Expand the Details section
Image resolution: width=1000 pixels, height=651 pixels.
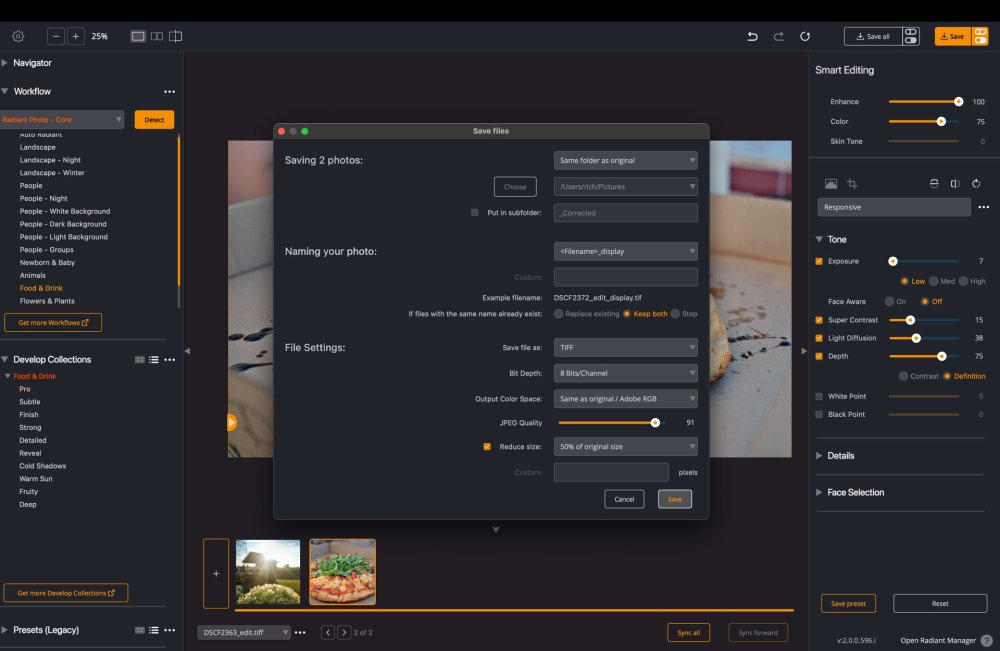(819, 456)
